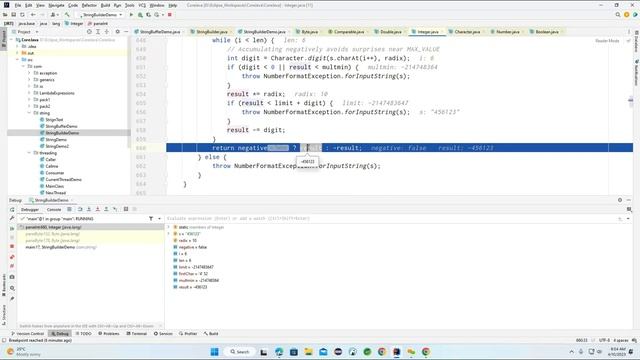The image size is (640, 360).
Task: Collapse the string package folder
Action: [29, 113]
